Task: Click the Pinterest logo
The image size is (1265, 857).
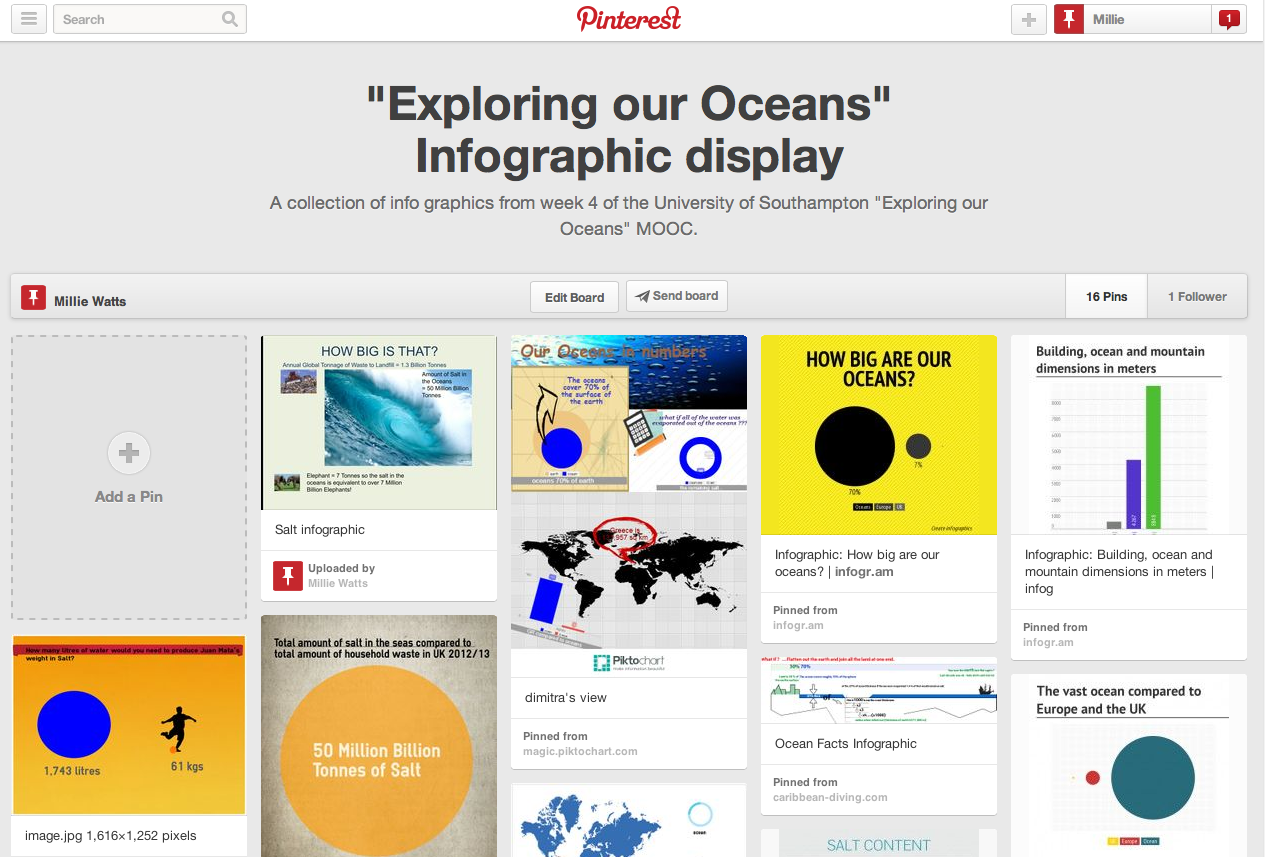Action: click(x=629, y=19)
